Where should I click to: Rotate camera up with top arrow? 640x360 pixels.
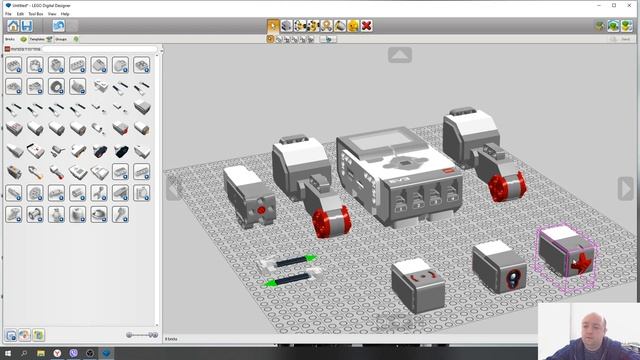coord(400,55)
